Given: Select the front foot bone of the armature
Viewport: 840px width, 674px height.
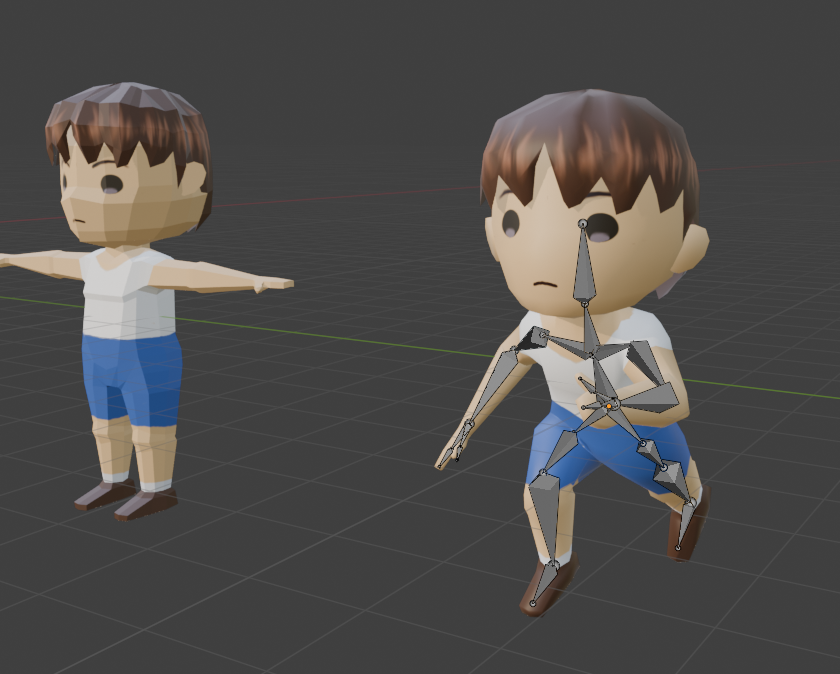Looking at the screenshot, I should click(x=544, y=584).
